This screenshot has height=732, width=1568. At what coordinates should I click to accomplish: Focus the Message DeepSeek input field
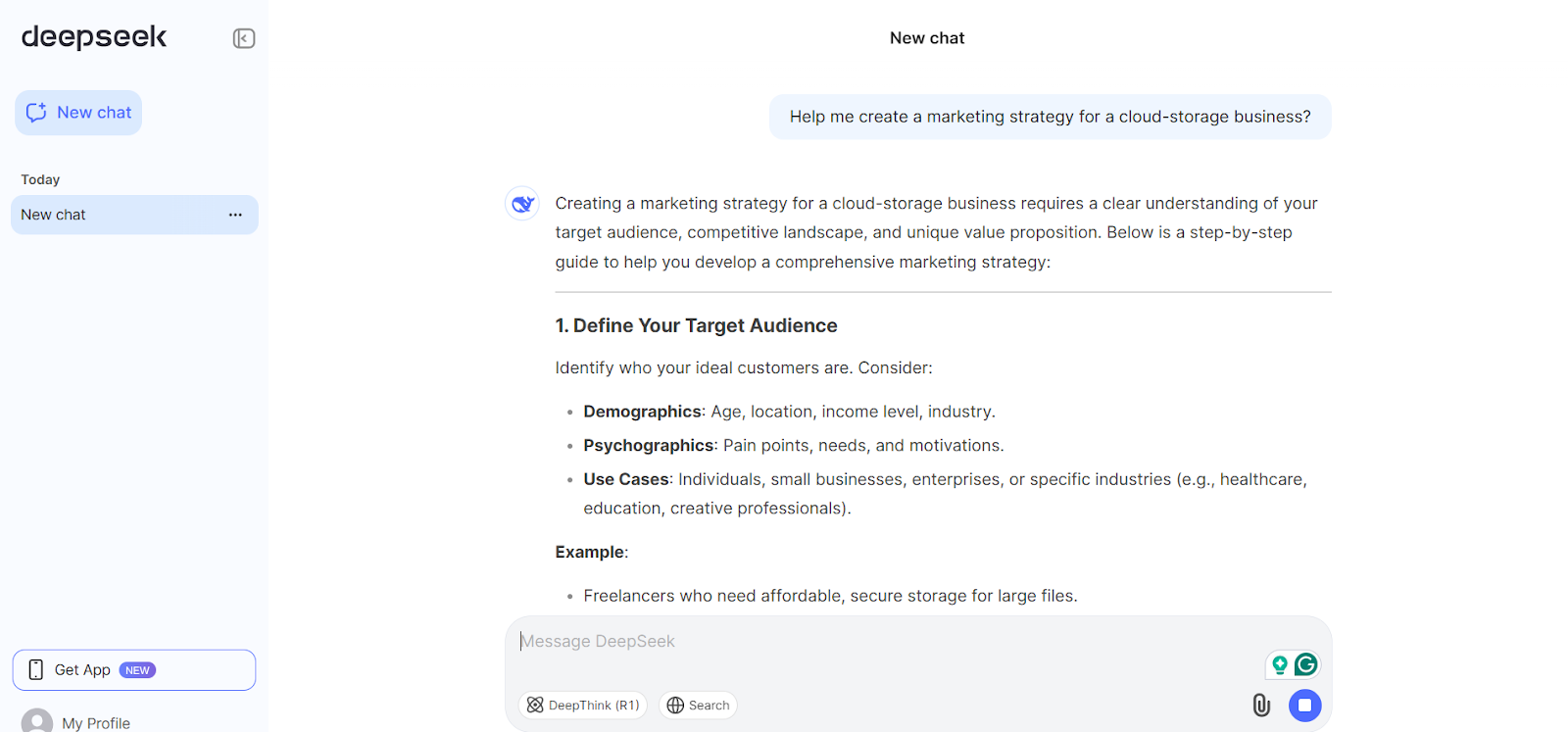click(882, 642)
